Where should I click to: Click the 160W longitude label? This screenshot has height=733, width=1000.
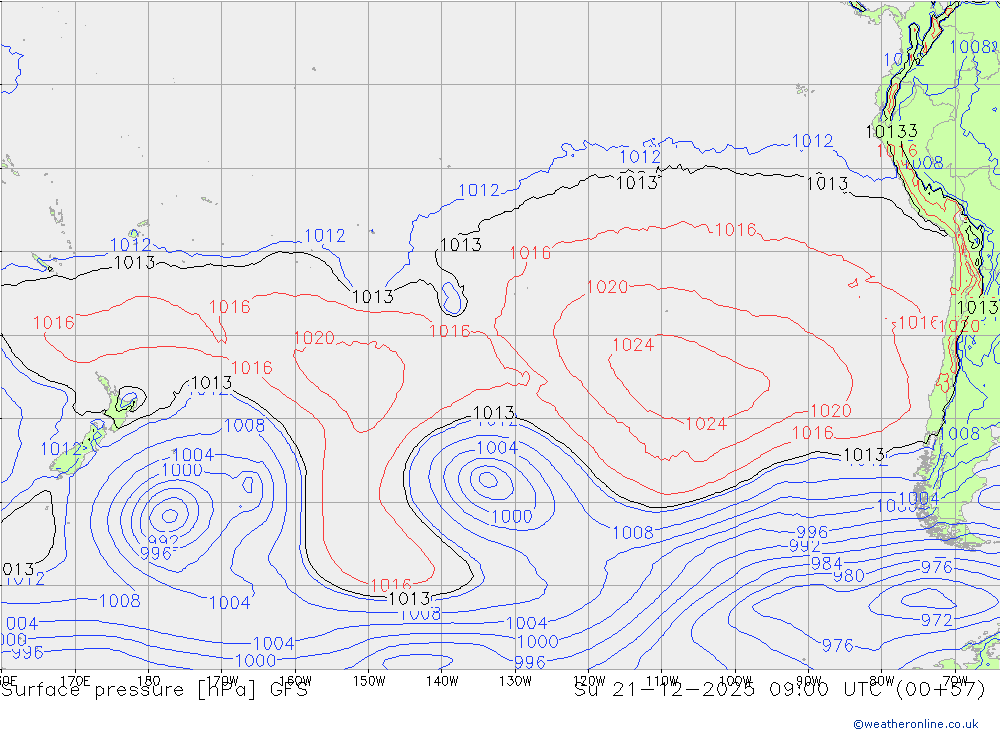295,681
